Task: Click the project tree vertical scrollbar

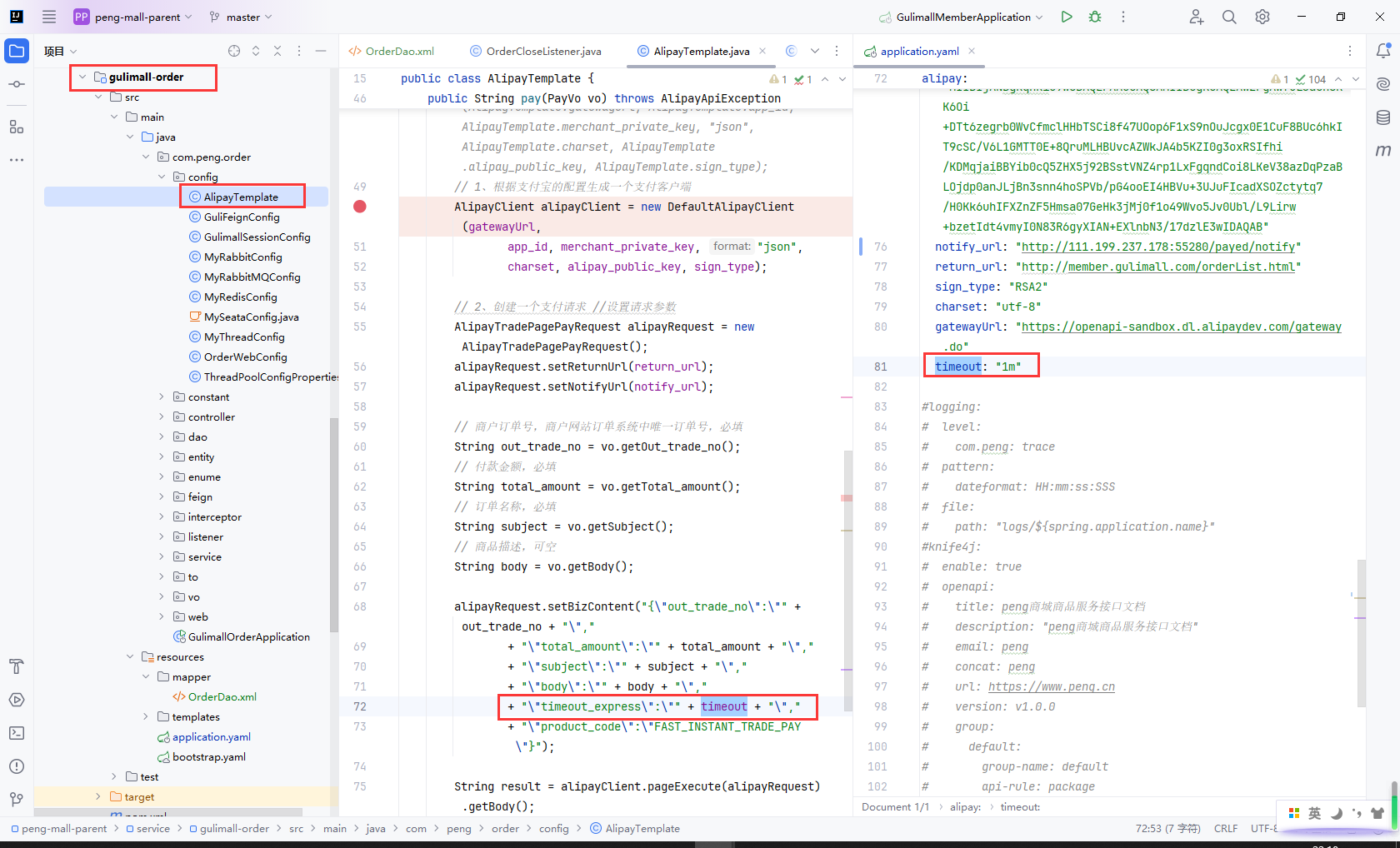Action: (x=334, y=525)
